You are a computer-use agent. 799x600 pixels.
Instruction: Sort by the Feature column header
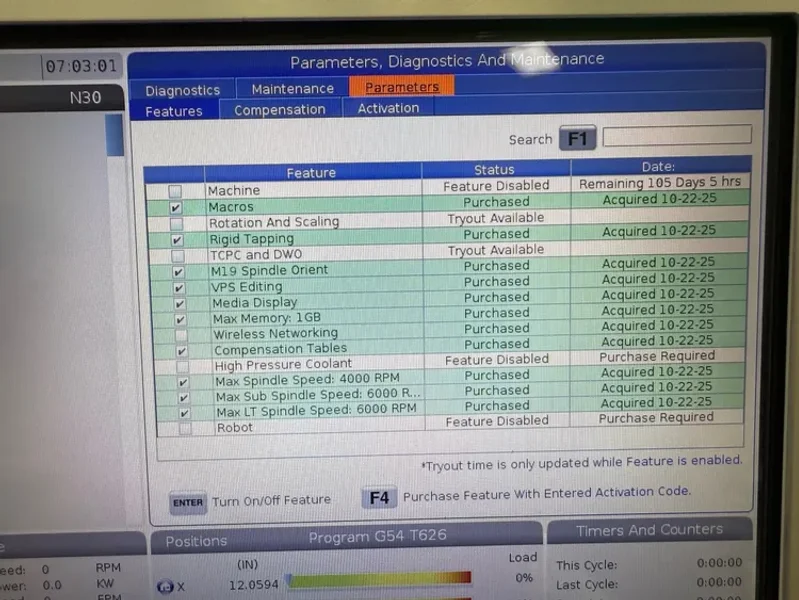311,173
